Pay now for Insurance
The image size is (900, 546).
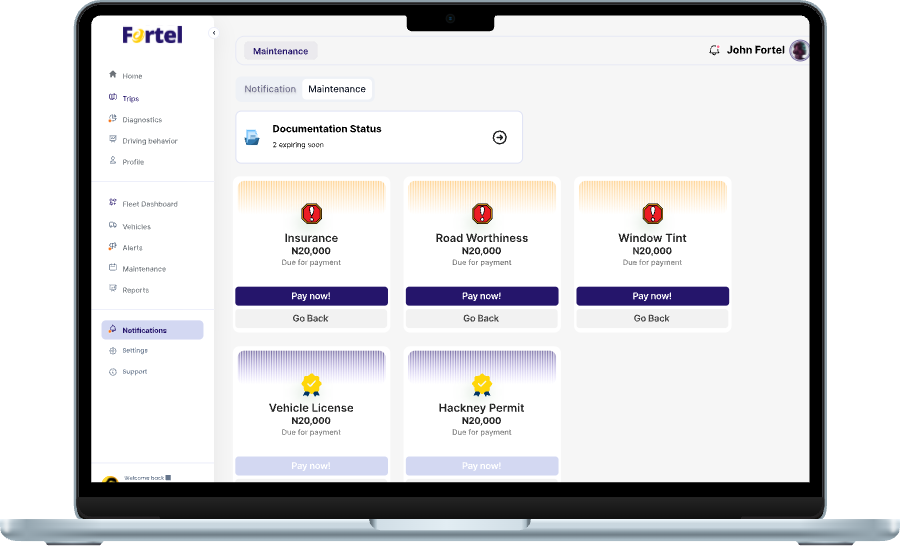311,296
